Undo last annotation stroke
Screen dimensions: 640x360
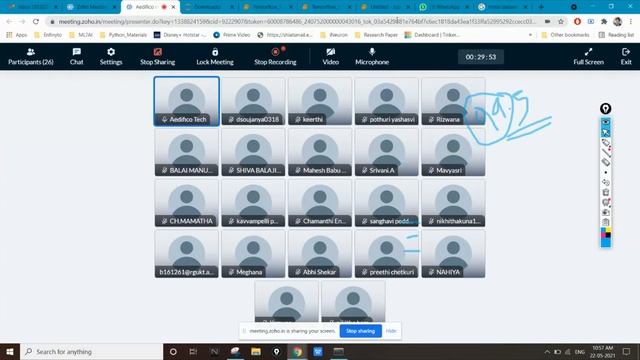click(x=606, y=182)
